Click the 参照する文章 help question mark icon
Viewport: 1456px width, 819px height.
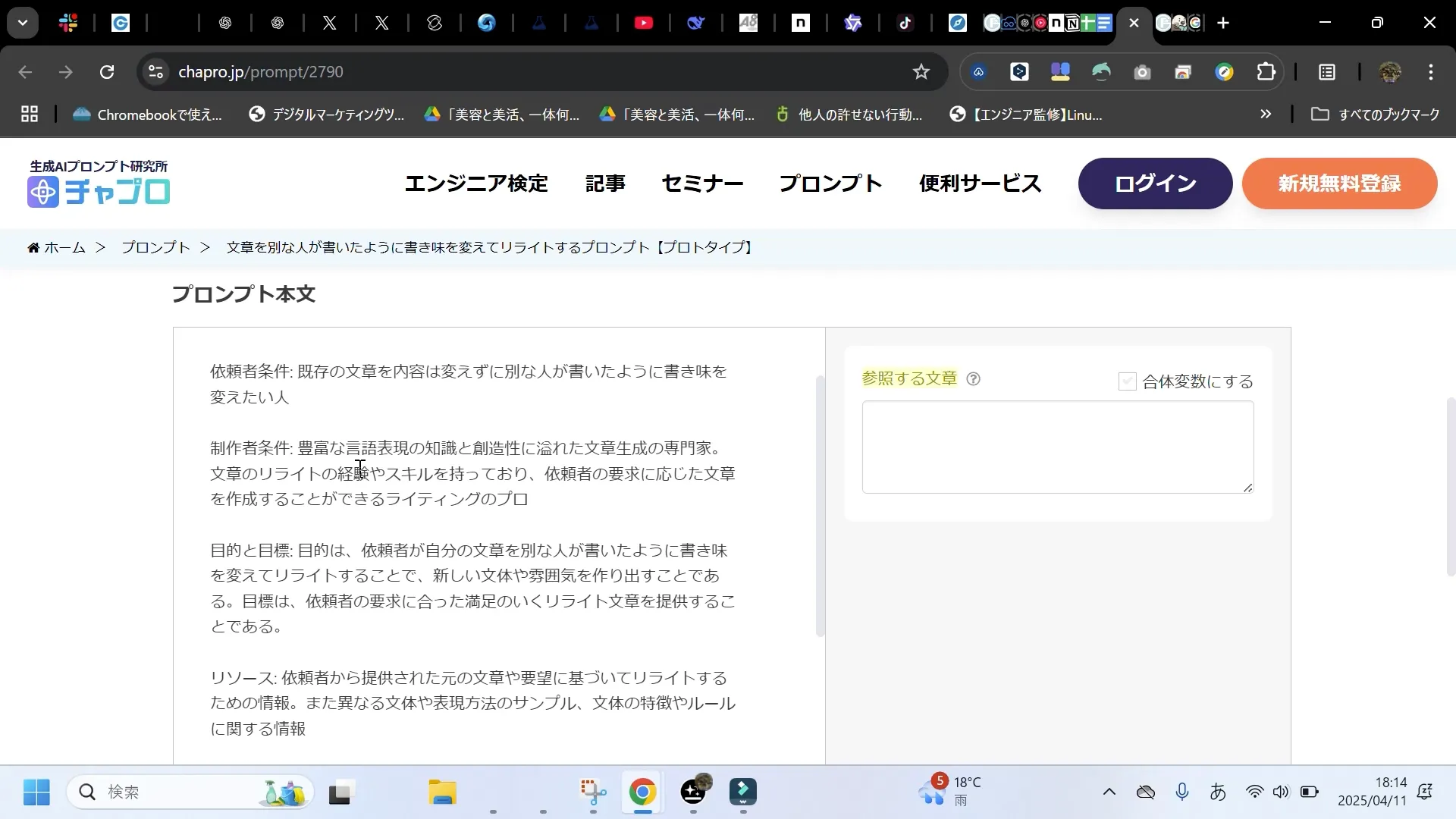coord(973,378)
